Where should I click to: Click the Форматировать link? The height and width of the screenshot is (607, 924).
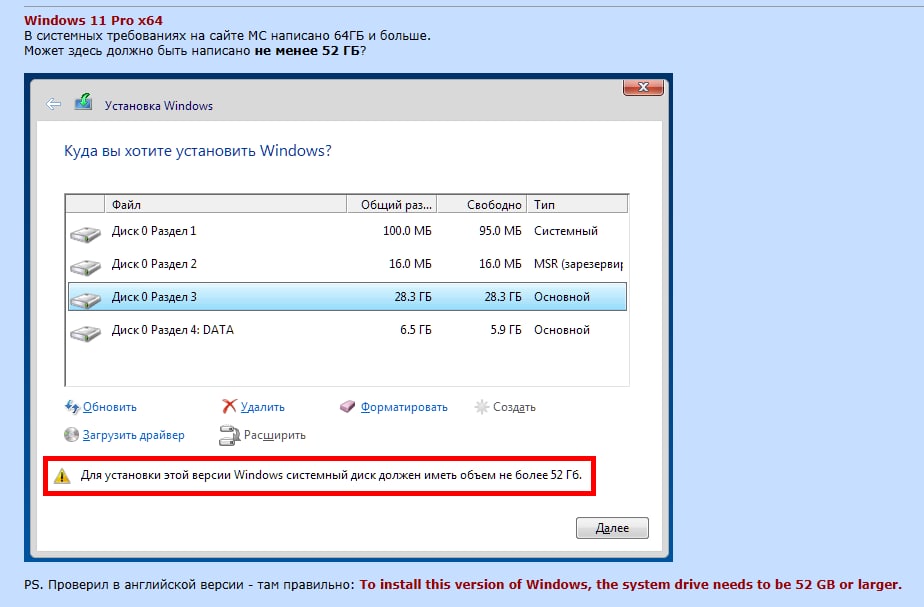pos(404,407)
